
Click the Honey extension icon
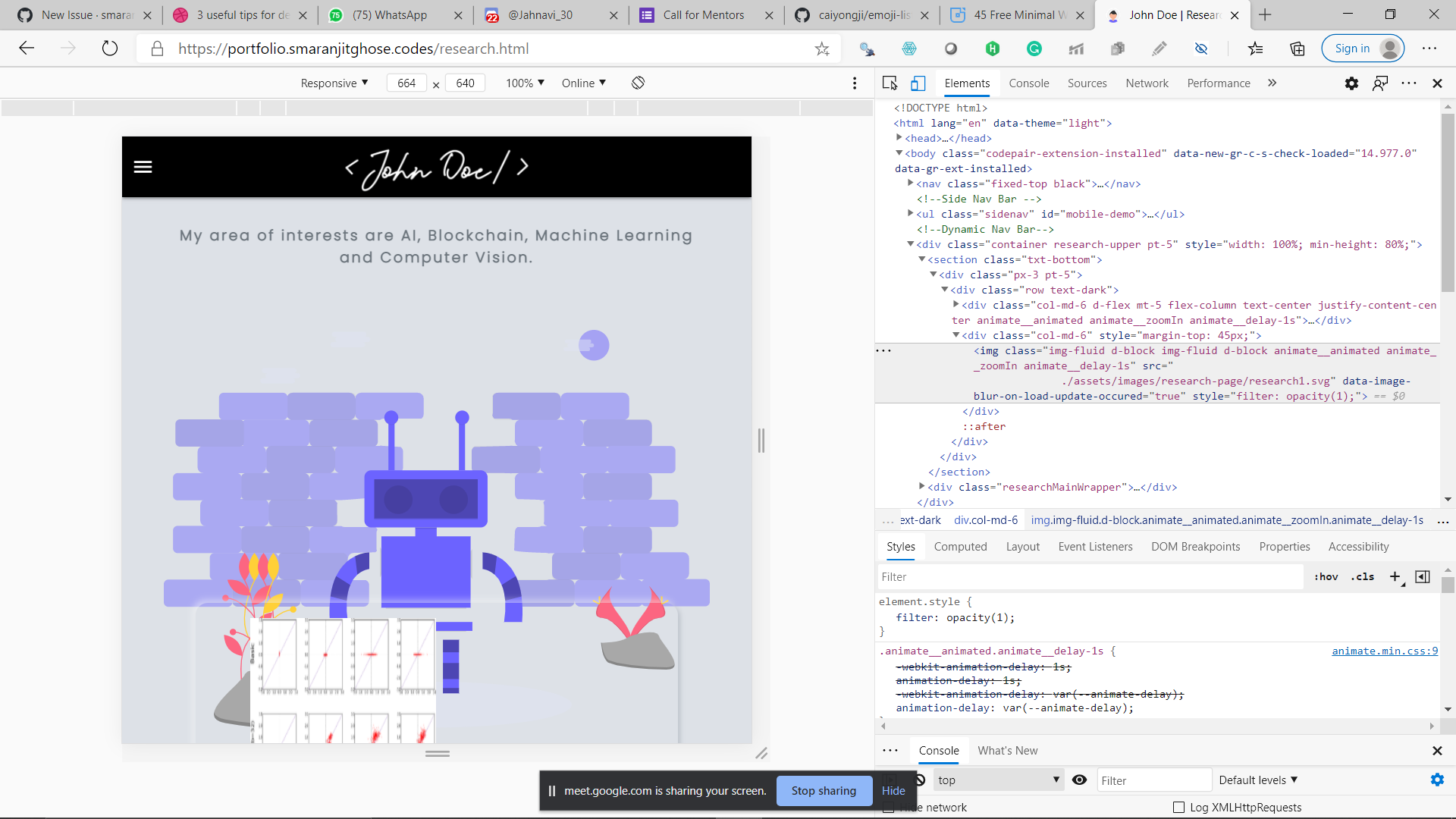[994, 49]
